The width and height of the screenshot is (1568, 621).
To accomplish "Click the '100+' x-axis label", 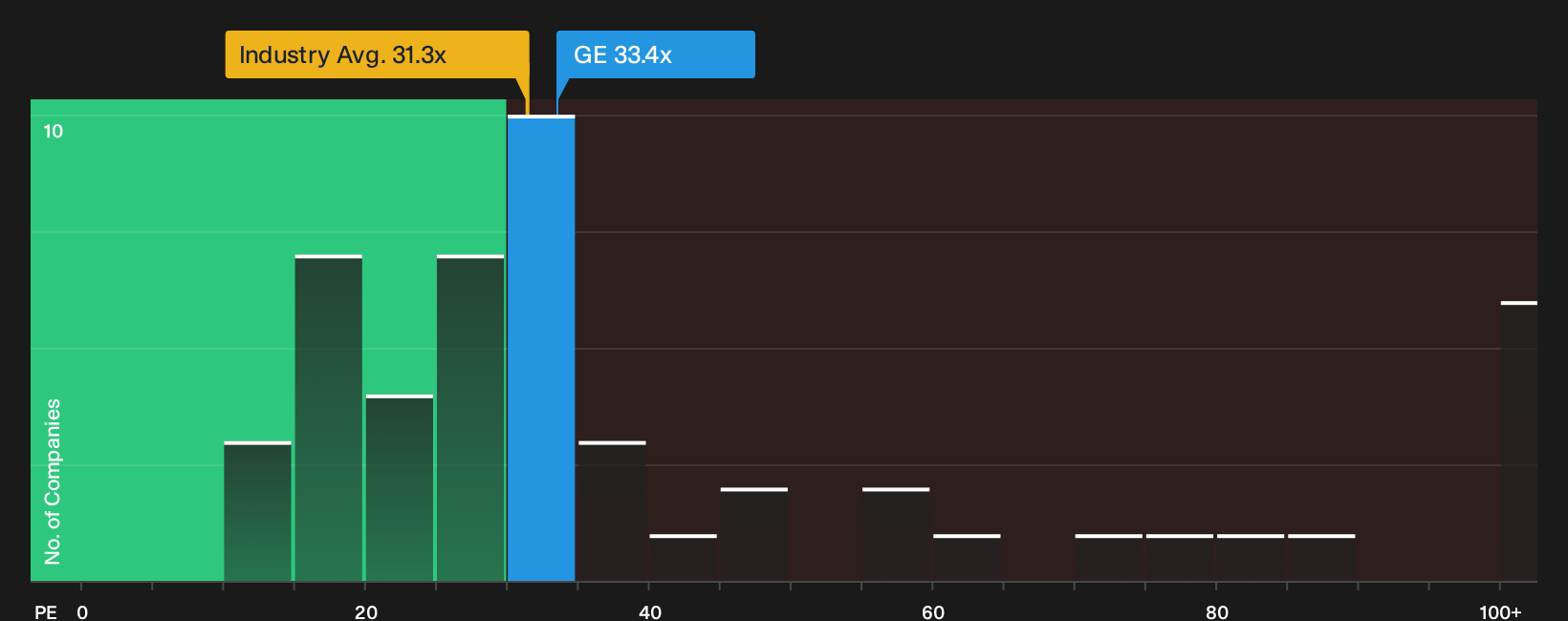I will [x=1500, y=611].
